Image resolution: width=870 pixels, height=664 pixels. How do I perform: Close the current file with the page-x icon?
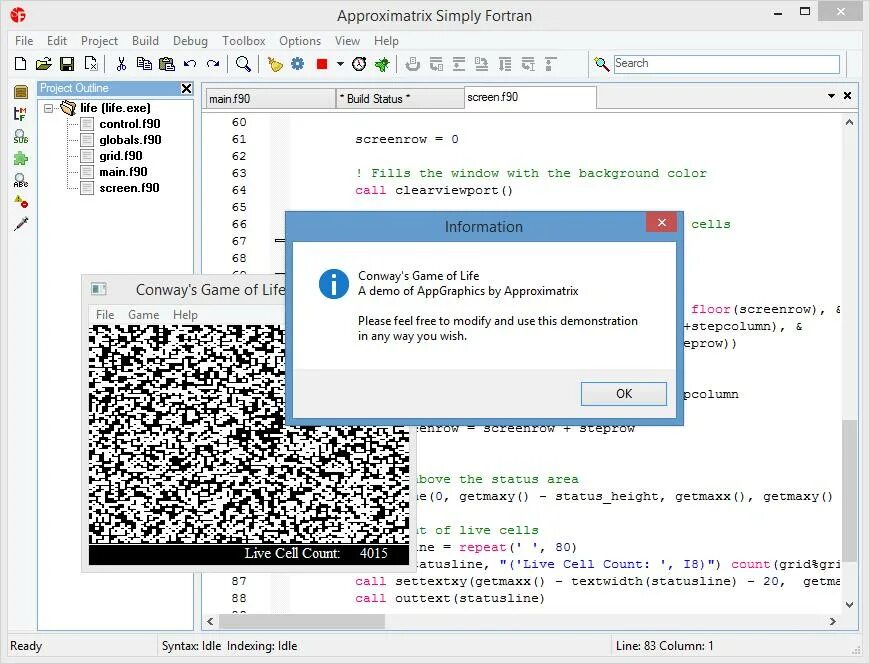tap(91, 64)
